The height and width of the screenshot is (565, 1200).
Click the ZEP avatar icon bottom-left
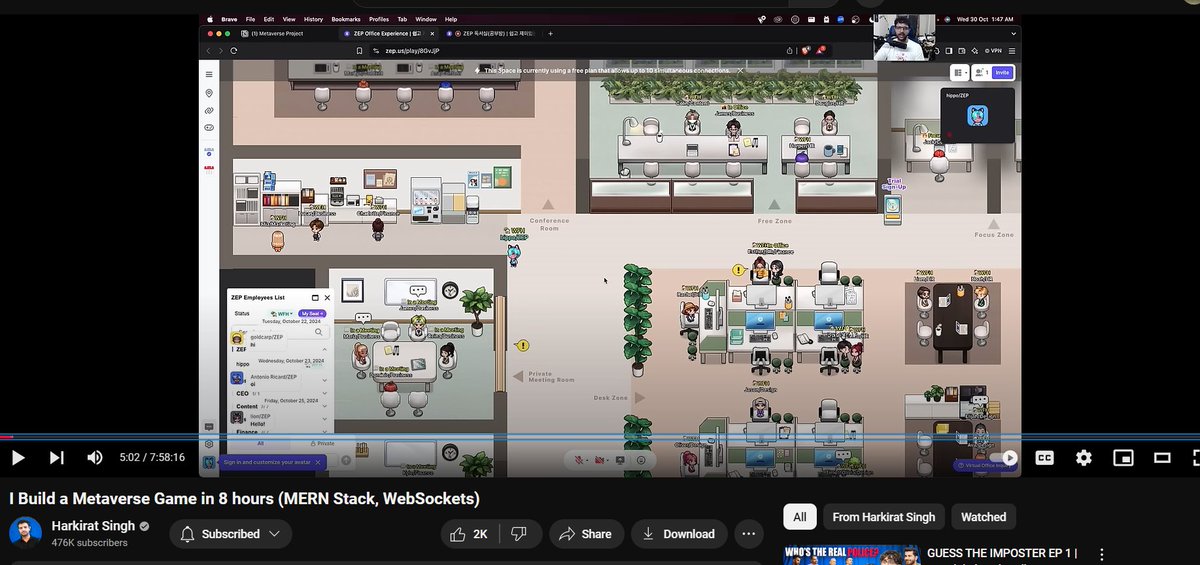click(x=209, y=462)
